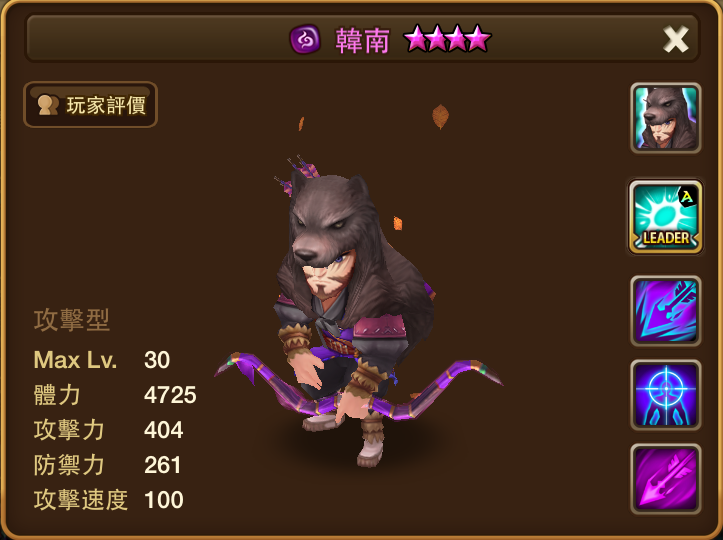The width and height of the screenshot is (723, 540).
Task: Click the 防禦力 261 stat row
Action: coord(107,465)
